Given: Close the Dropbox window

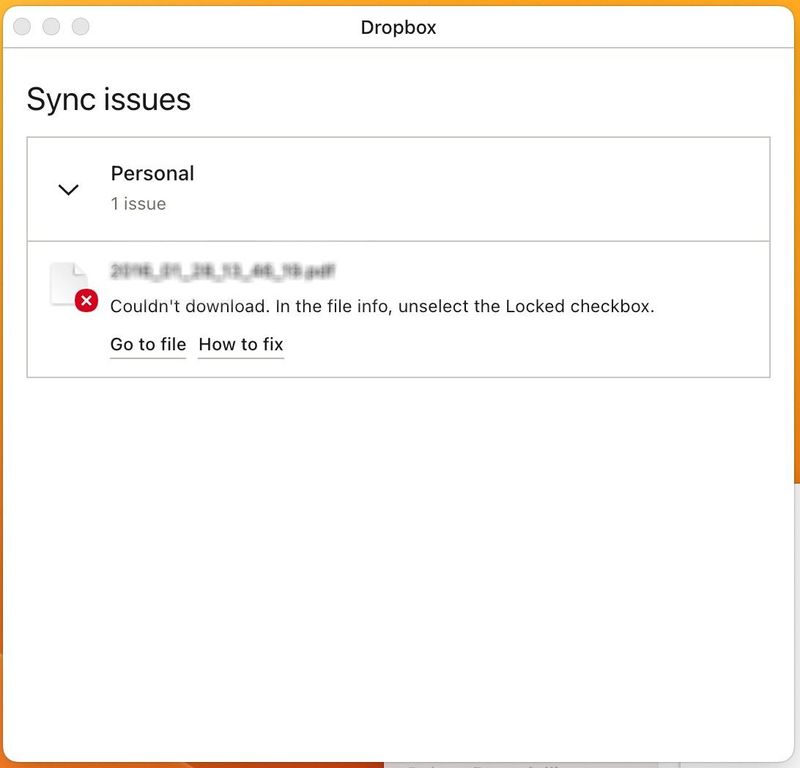Looking at the screenshot, I should 22,27.
